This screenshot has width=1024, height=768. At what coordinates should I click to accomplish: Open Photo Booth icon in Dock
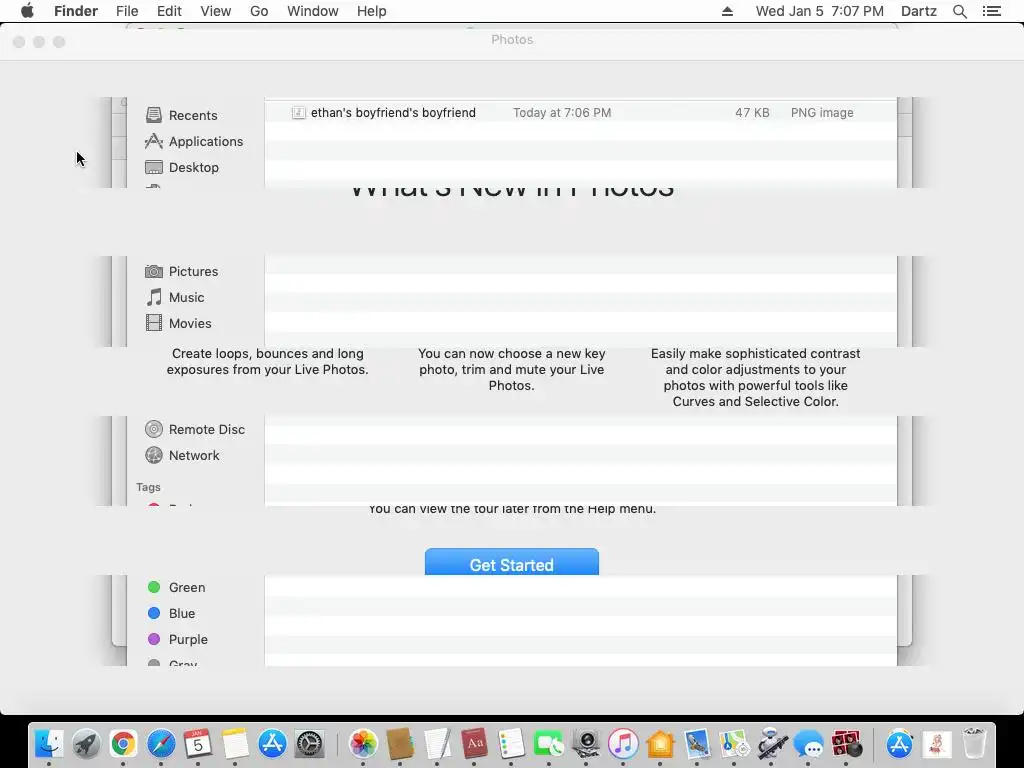[846, 743]
